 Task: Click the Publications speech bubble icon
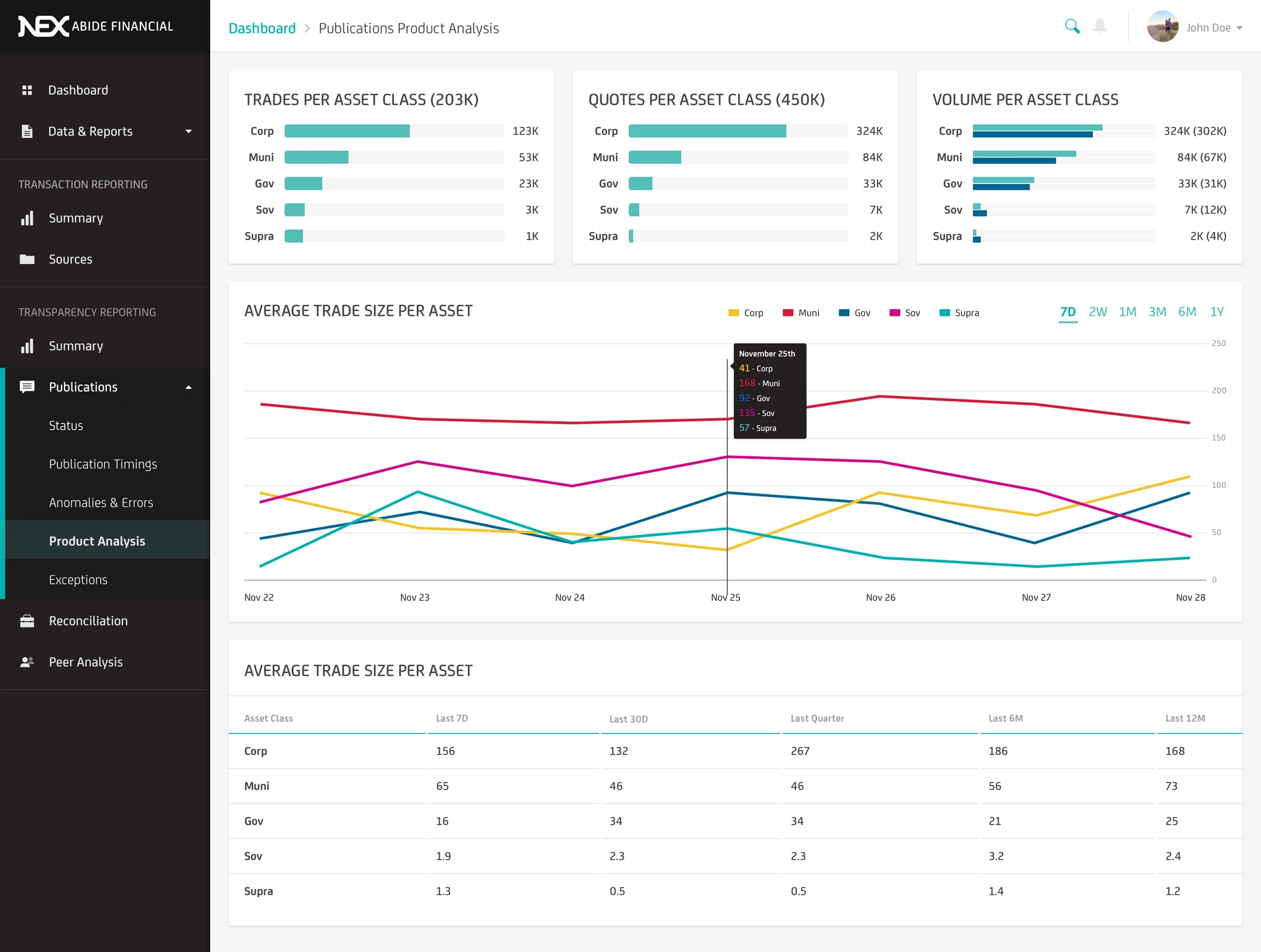(x=27, y=387)
